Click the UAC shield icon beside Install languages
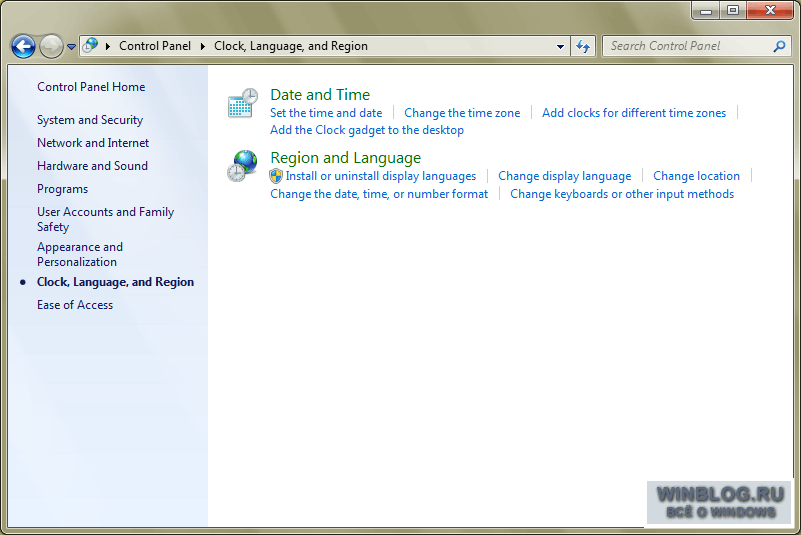This screenshot has height=535, width=801. [x=276, y=176]
